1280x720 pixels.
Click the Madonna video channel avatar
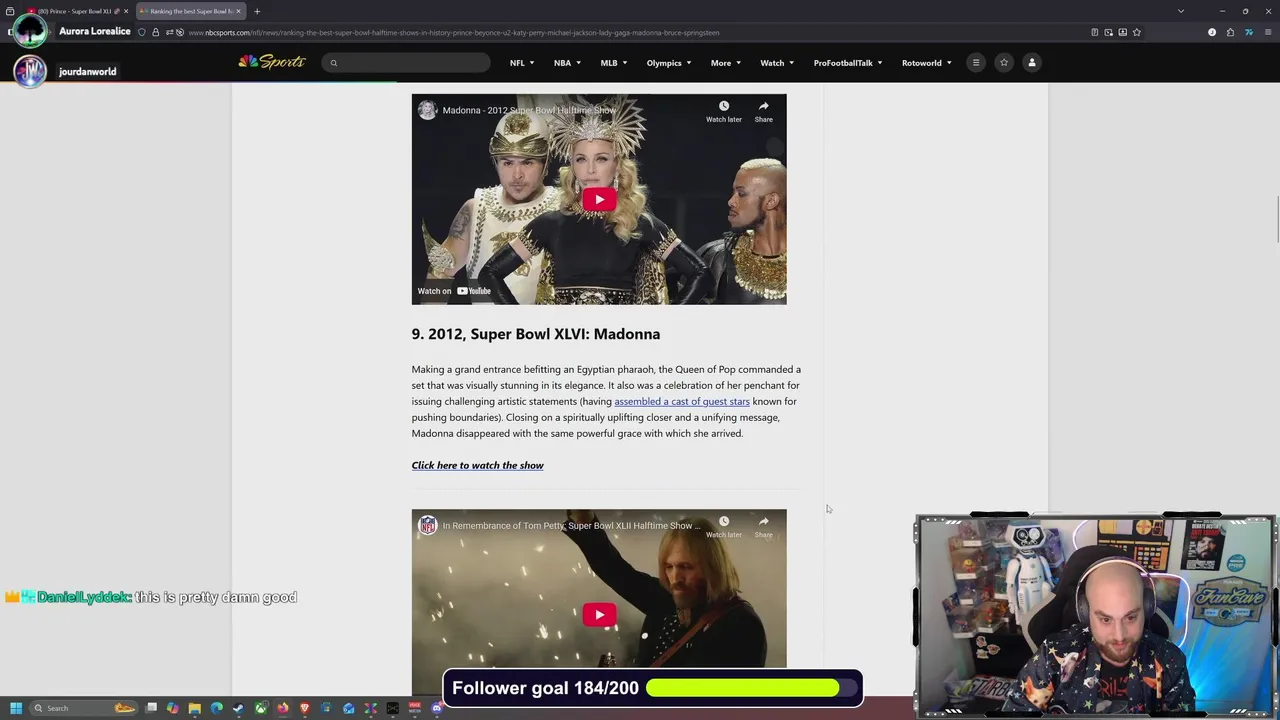pyautogui.click(x=427, y=110)
